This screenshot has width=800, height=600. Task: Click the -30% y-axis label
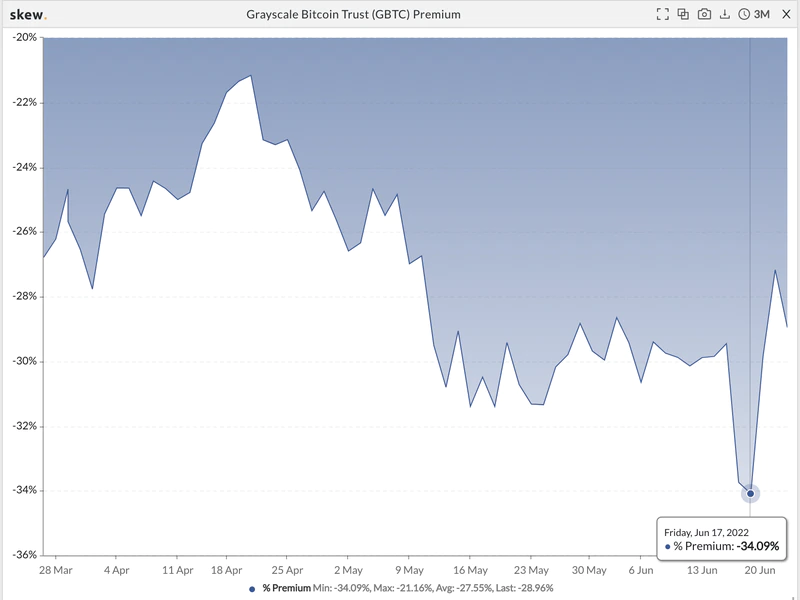tap(23, 361)
